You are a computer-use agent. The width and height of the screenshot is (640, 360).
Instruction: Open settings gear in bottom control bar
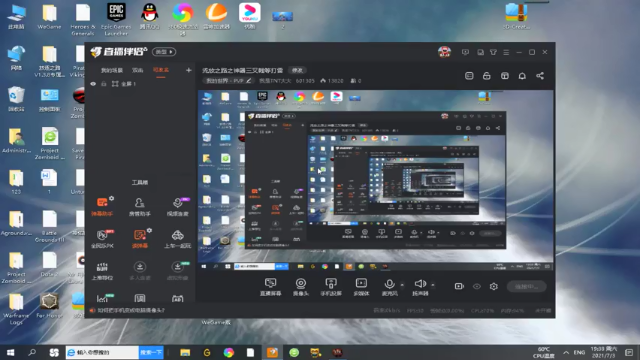pos(493,286)
